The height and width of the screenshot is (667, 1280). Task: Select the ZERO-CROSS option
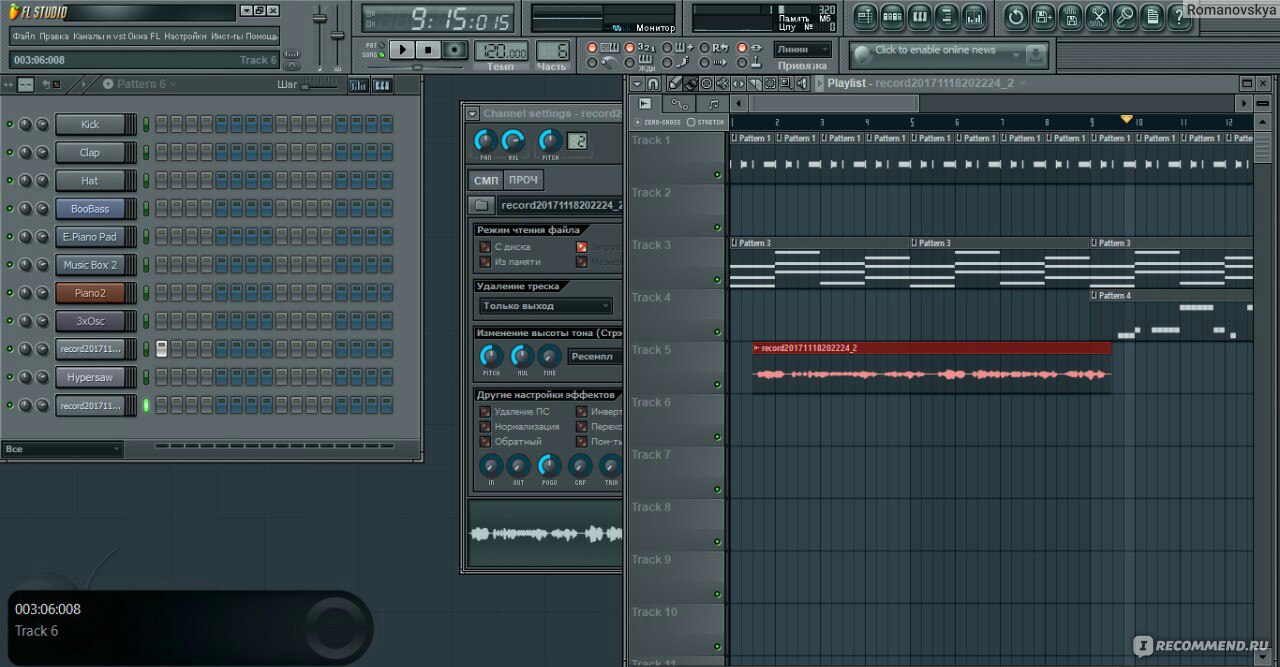[638, 122]
